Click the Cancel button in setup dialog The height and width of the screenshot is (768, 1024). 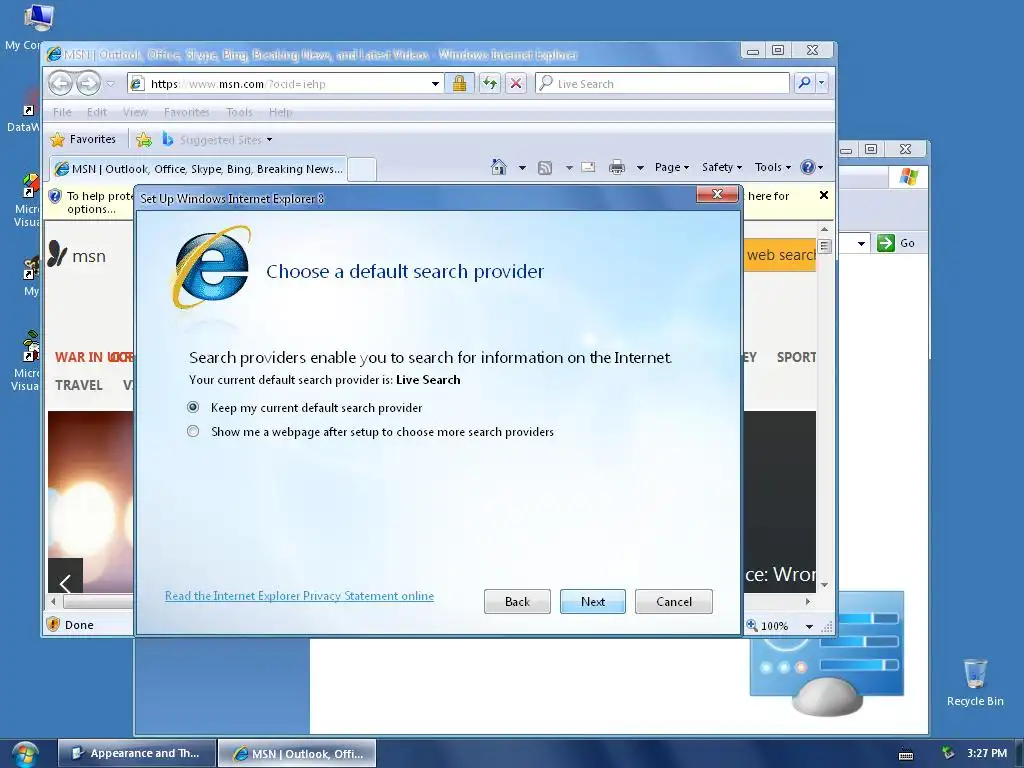point(674,601)
